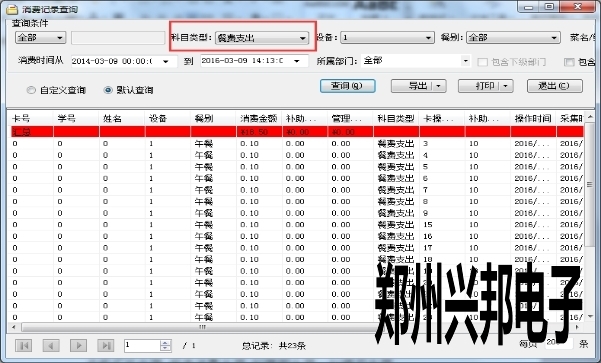
Task: Go to previous page navigation icon
Action: click(x=51, y=345)
